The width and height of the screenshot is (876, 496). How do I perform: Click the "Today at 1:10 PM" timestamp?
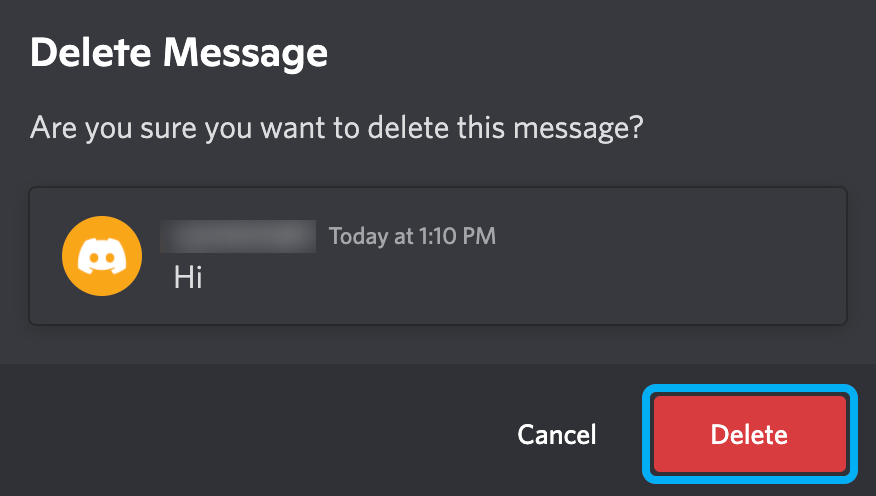(x=412, y=237)
